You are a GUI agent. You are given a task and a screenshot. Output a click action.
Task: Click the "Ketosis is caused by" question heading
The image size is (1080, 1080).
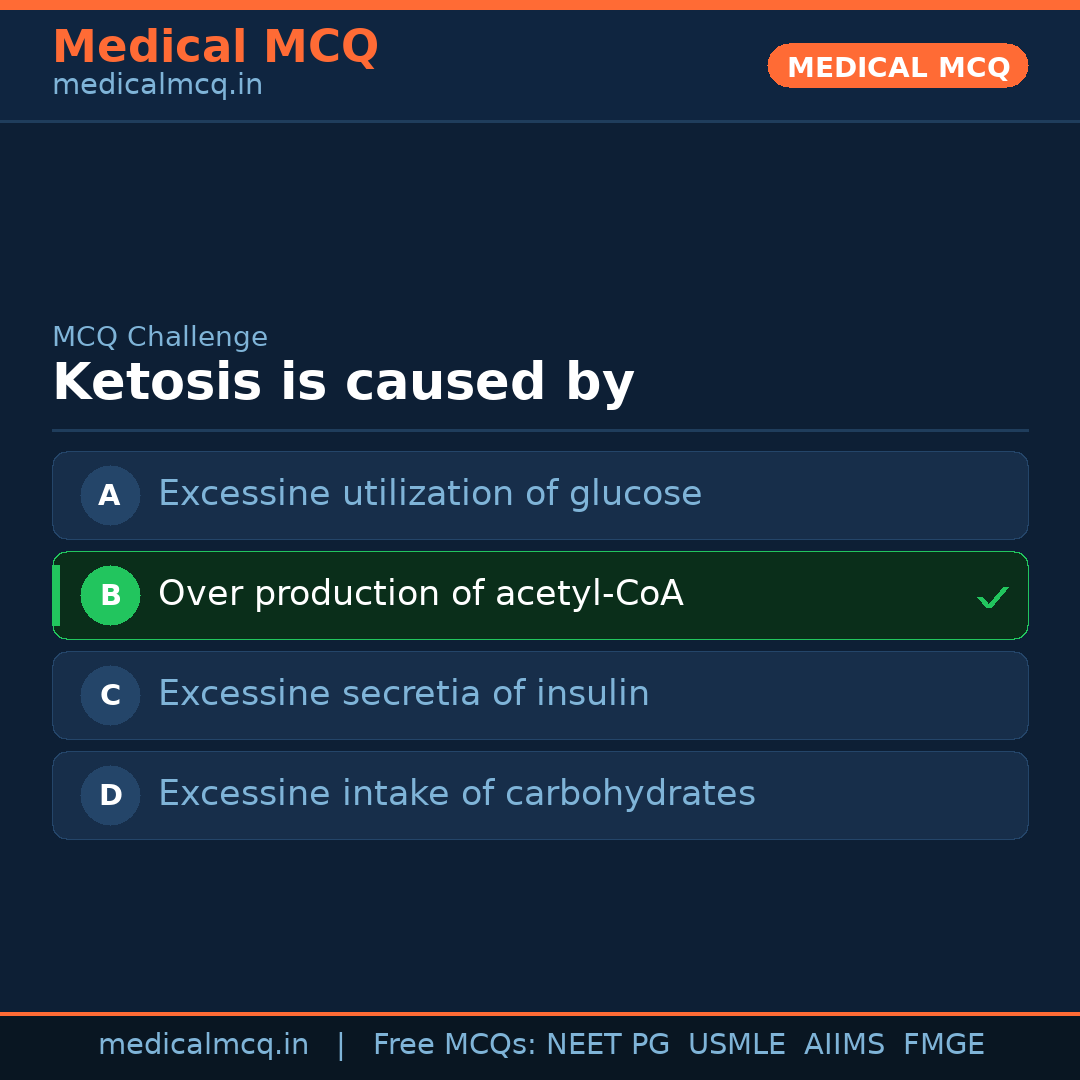pyautogui.click(x=343, y=383)
